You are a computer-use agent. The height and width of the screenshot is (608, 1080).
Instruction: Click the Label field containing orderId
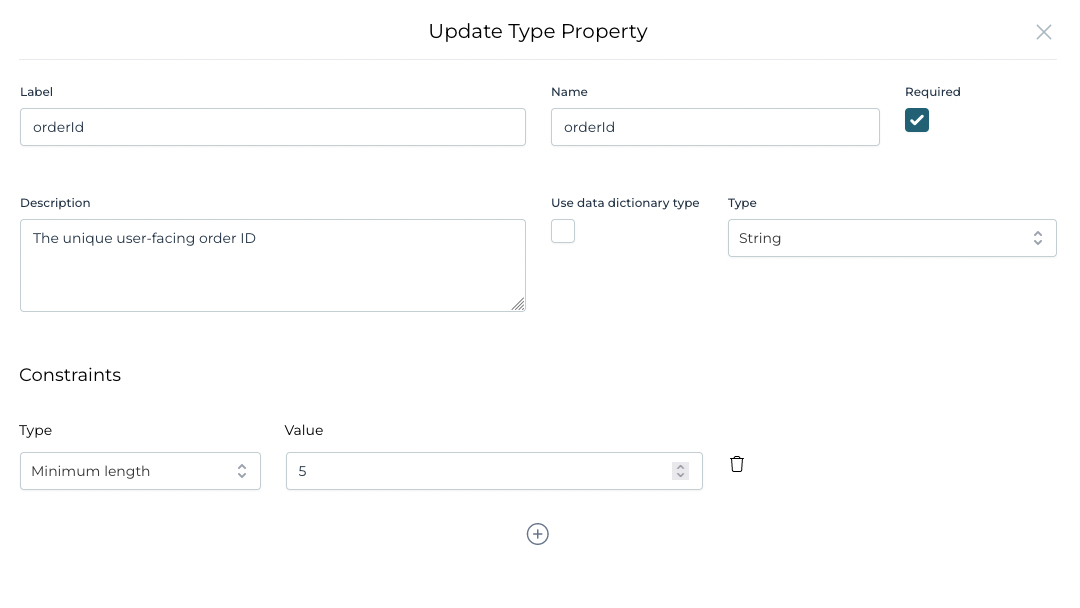[x=272, y=127]
